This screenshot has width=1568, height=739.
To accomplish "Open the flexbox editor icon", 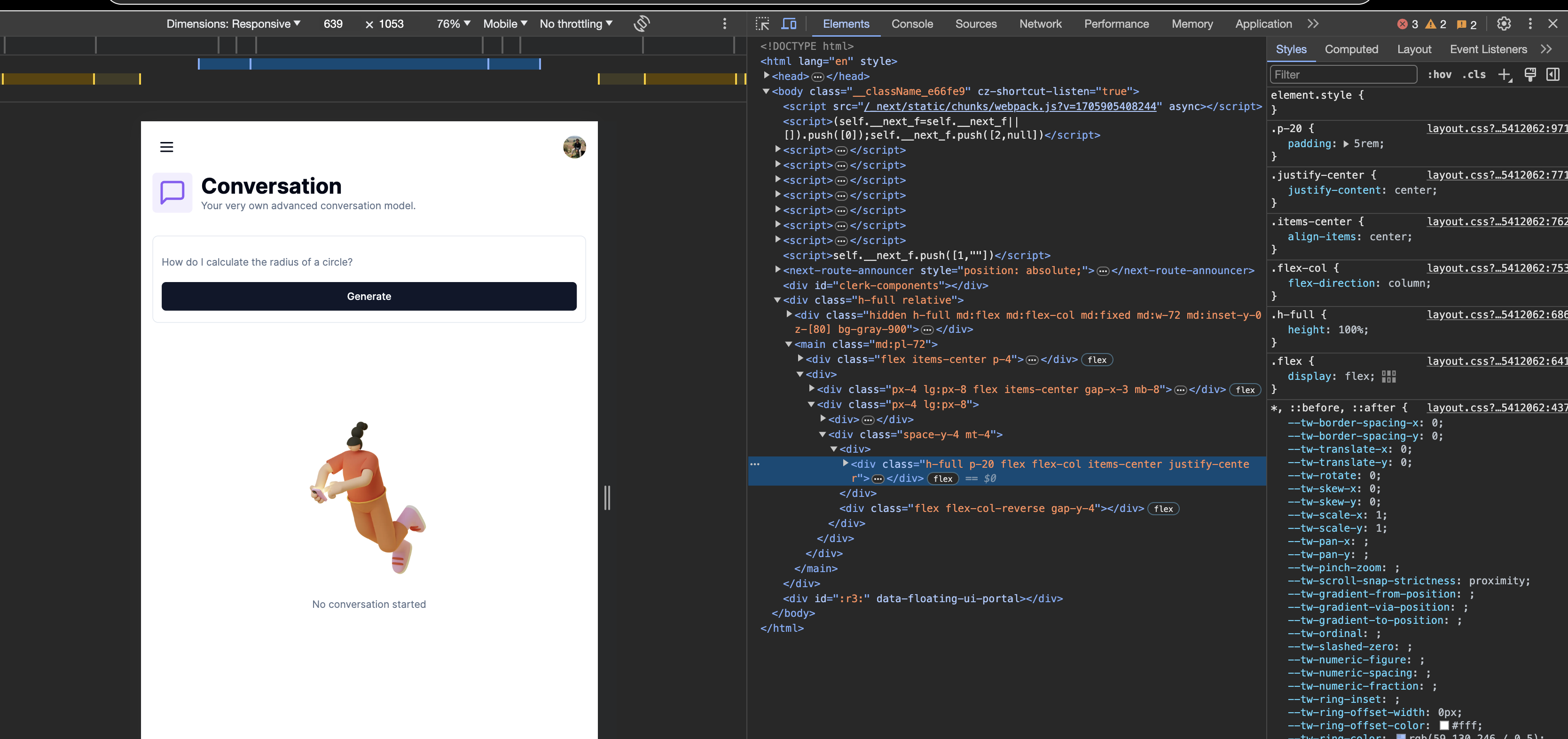I will tap(1388, 376).
